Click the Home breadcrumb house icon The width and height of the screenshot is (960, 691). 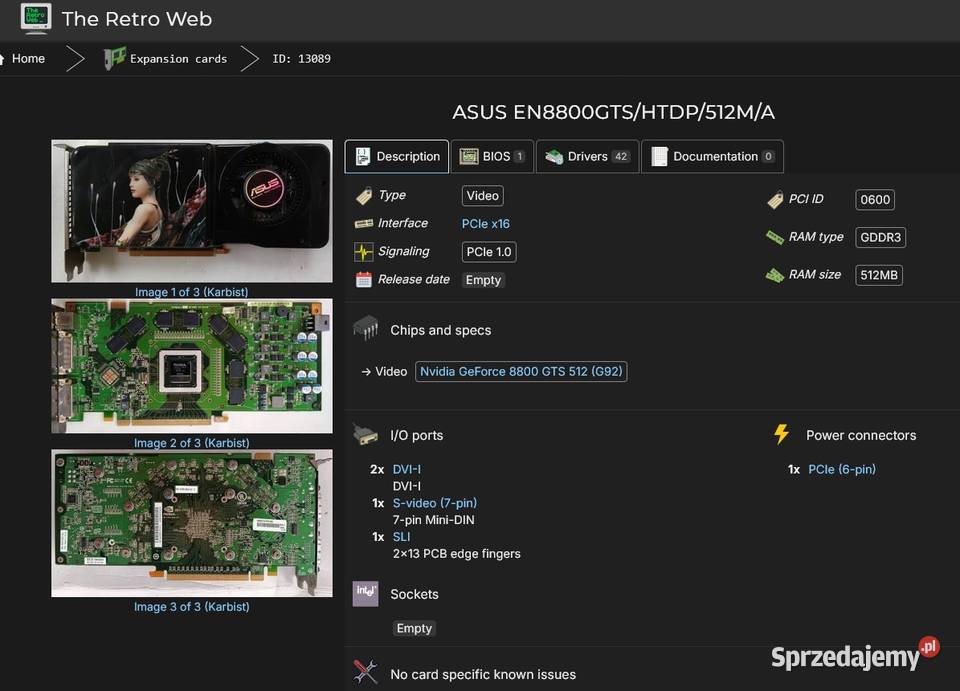point(2,59)
